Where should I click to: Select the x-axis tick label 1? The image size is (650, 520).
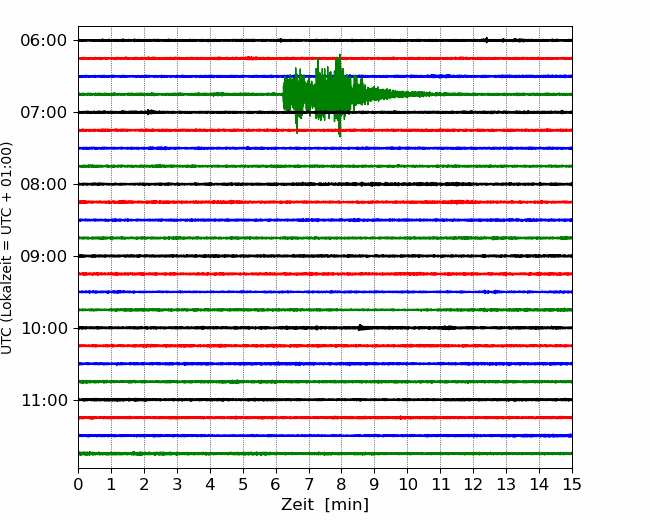point(111,484)
